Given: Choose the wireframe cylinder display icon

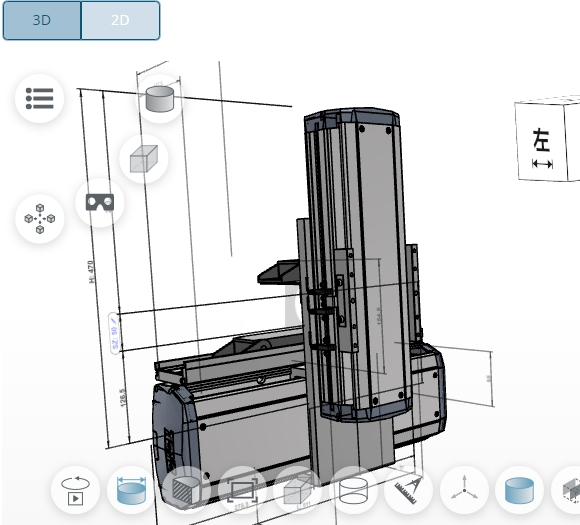Looking at the screenshot, I should click(353, 490).
